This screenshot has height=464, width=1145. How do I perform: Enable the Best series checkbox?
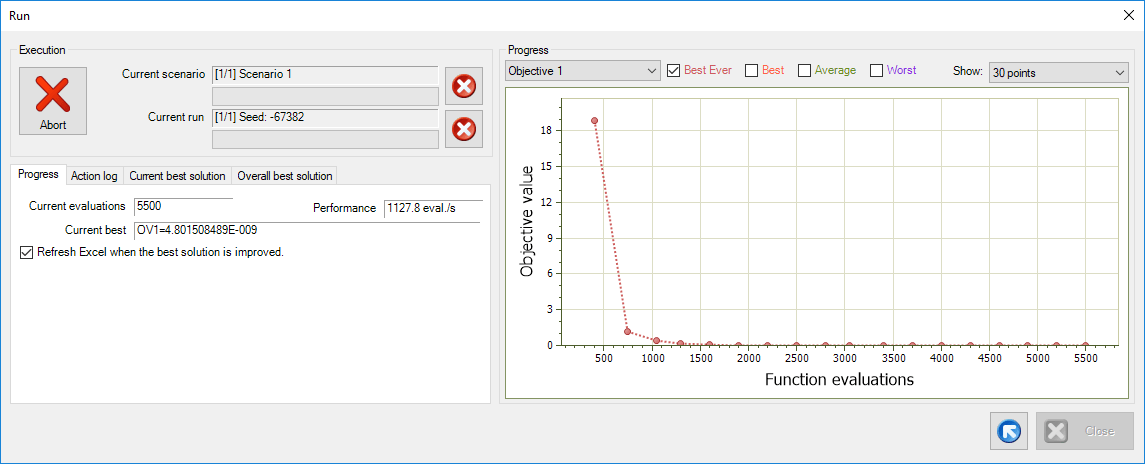point(752,71)
